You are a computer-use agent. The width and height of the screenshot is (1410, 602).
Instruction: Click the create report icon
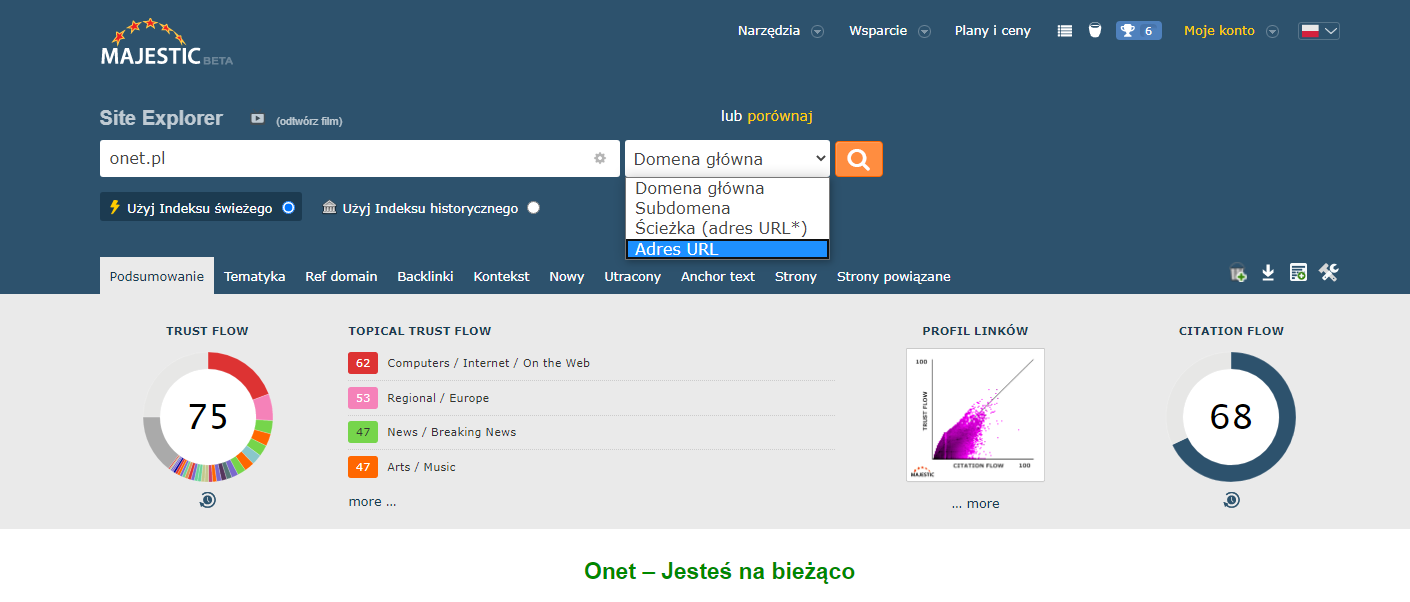coord(1298,273)
